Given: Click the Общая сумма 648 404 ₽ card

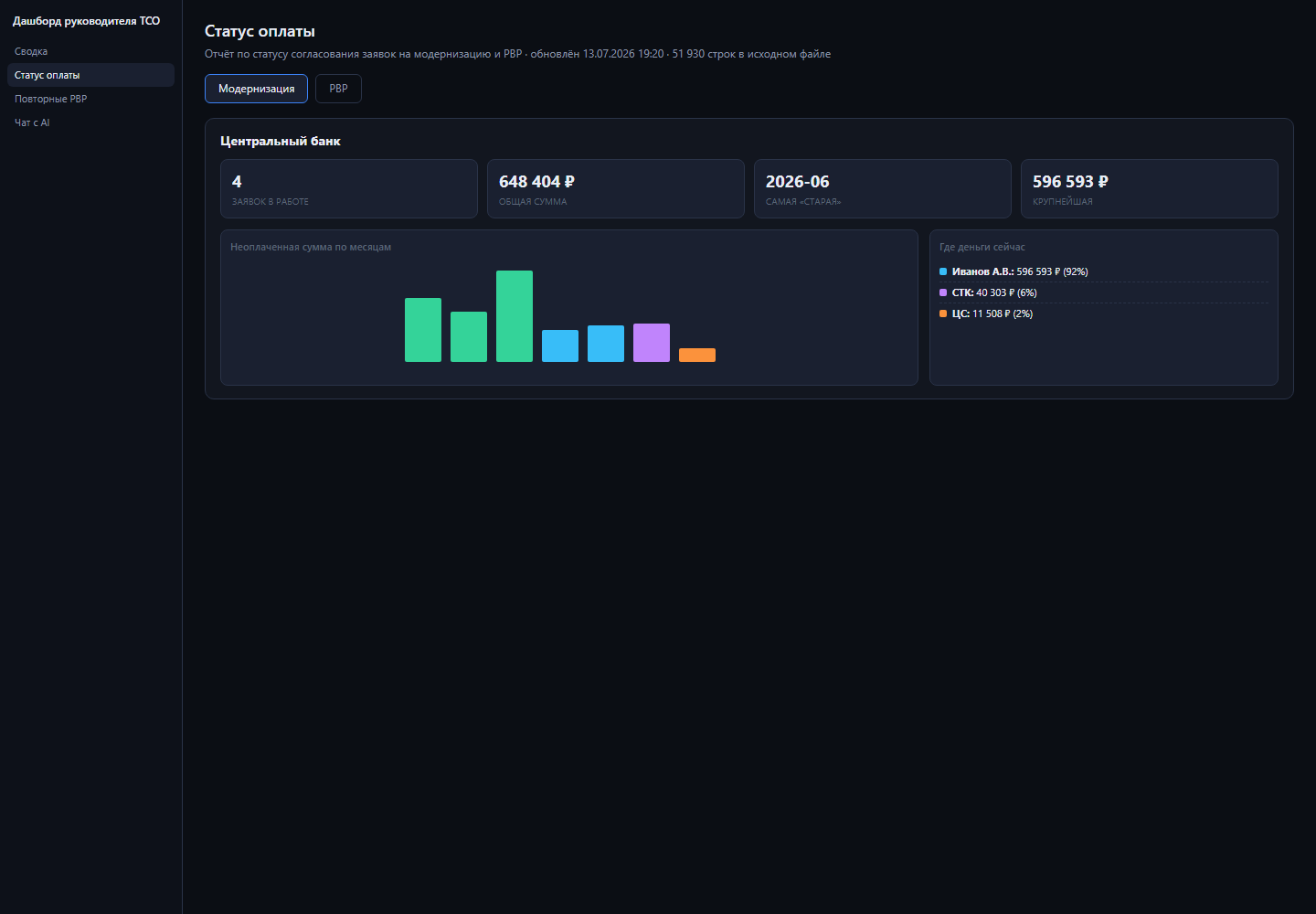Looking at the screenshot, I should coord(616,188).
